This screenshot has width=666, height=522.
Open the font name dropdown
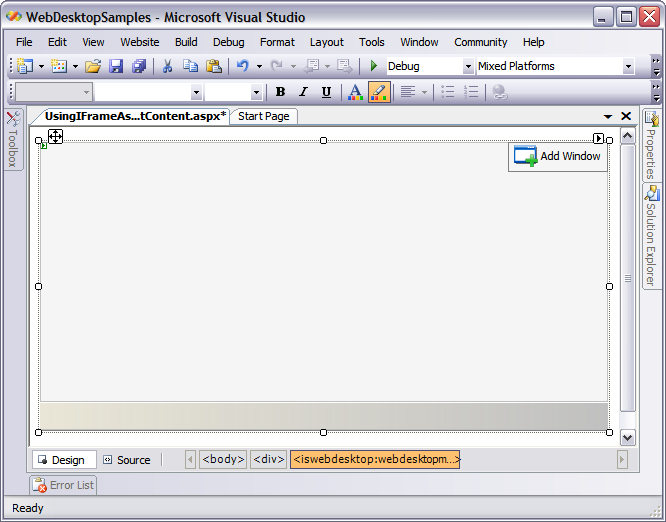click(x=196, y=92)
